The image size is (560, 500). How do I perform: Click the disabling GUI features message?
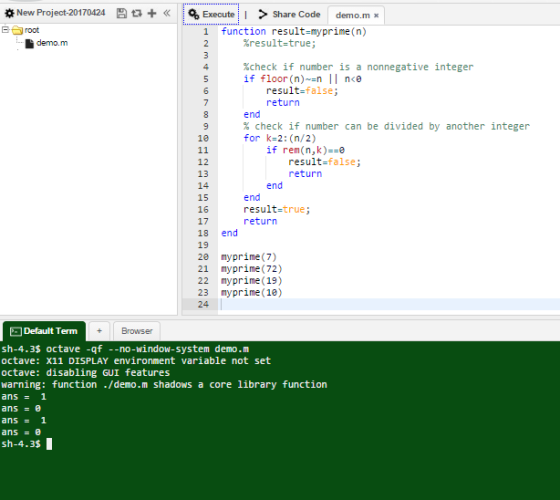85,372
